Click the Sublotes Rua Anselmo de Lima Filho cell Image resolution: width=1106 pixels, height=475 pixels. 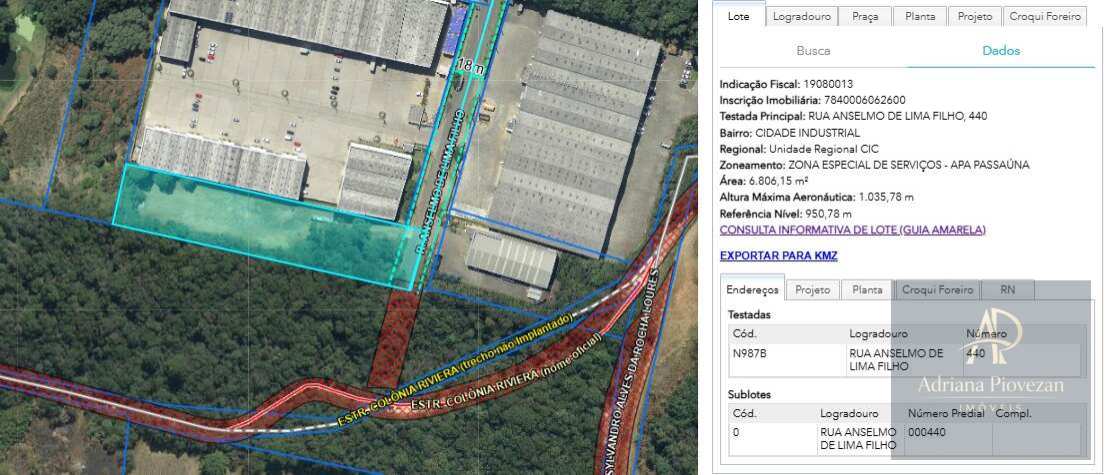(x=860, y=438)
